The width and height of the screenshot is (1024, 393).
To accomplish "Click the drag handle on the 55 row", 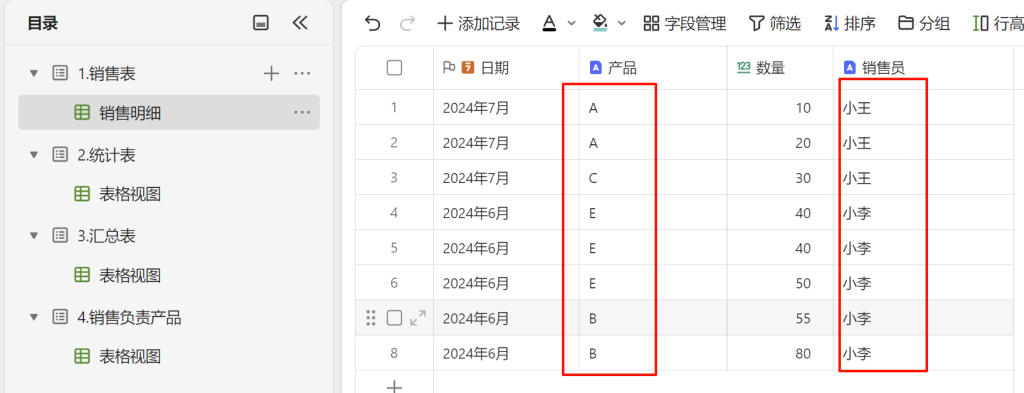I will click(371, 318).
